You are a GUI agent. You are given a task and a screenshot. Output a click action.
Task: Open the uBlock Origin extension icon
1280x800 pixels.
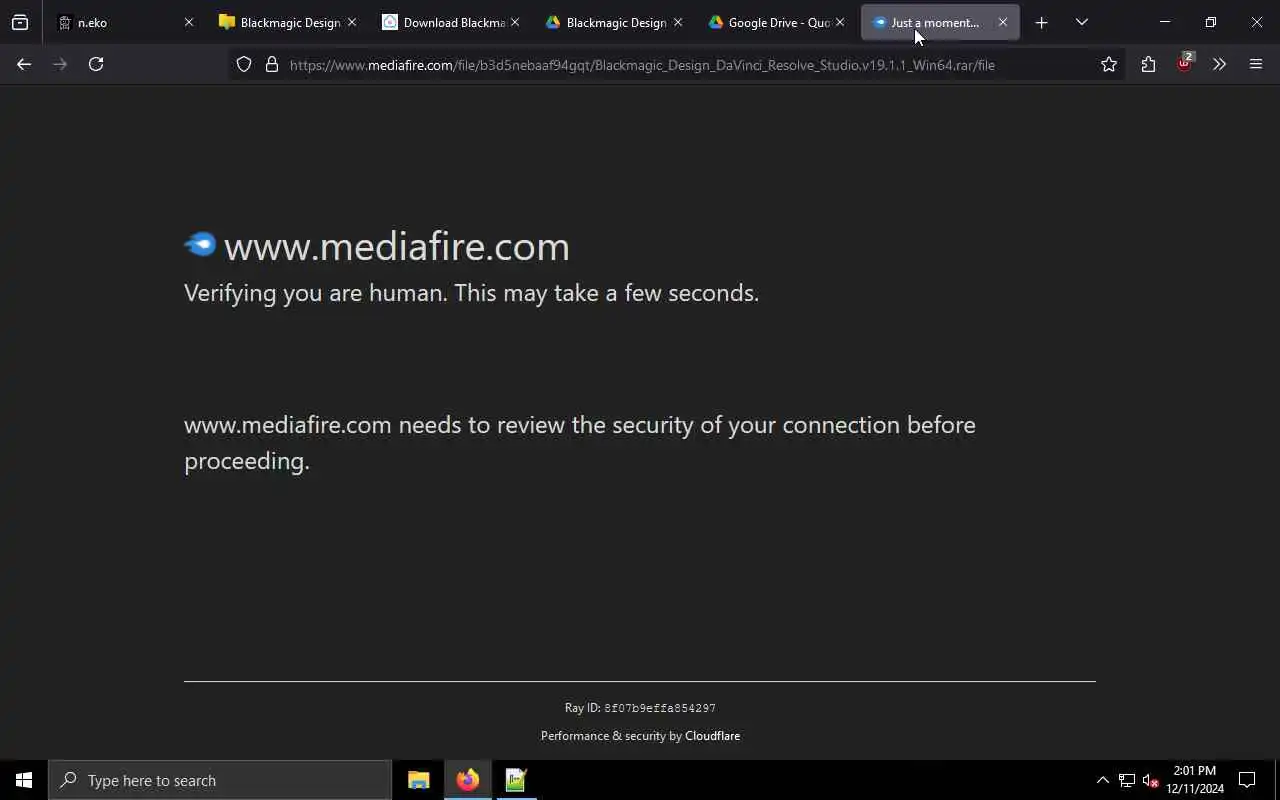[1184, 64]
